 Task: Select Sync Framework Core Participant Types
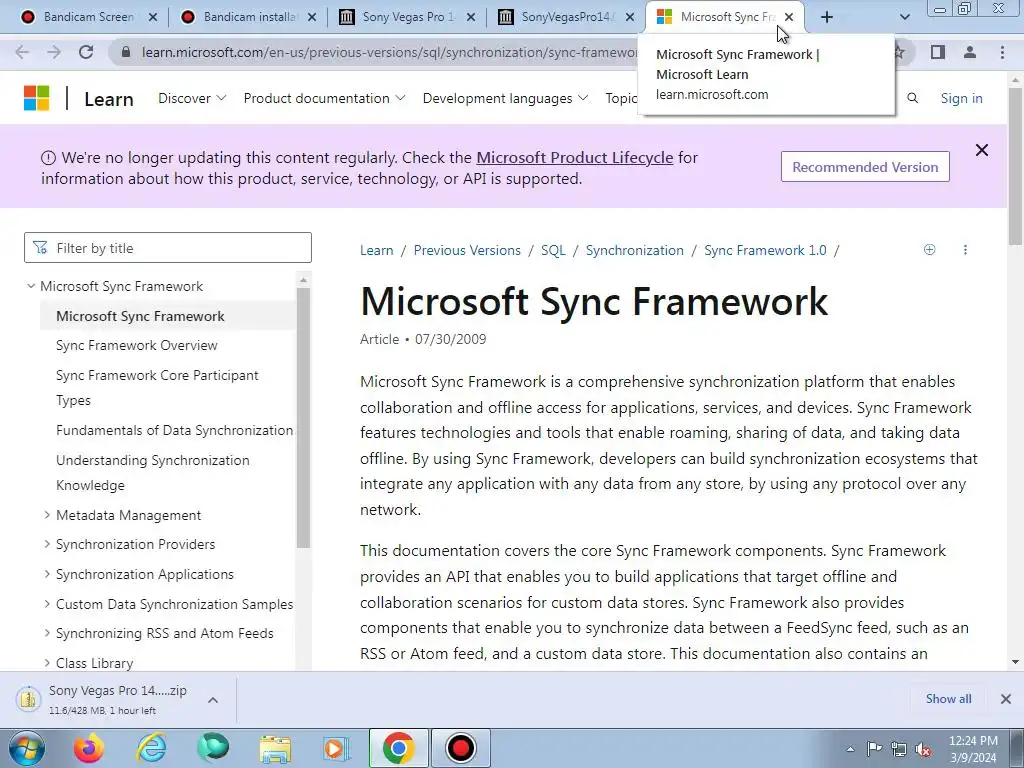157,387
